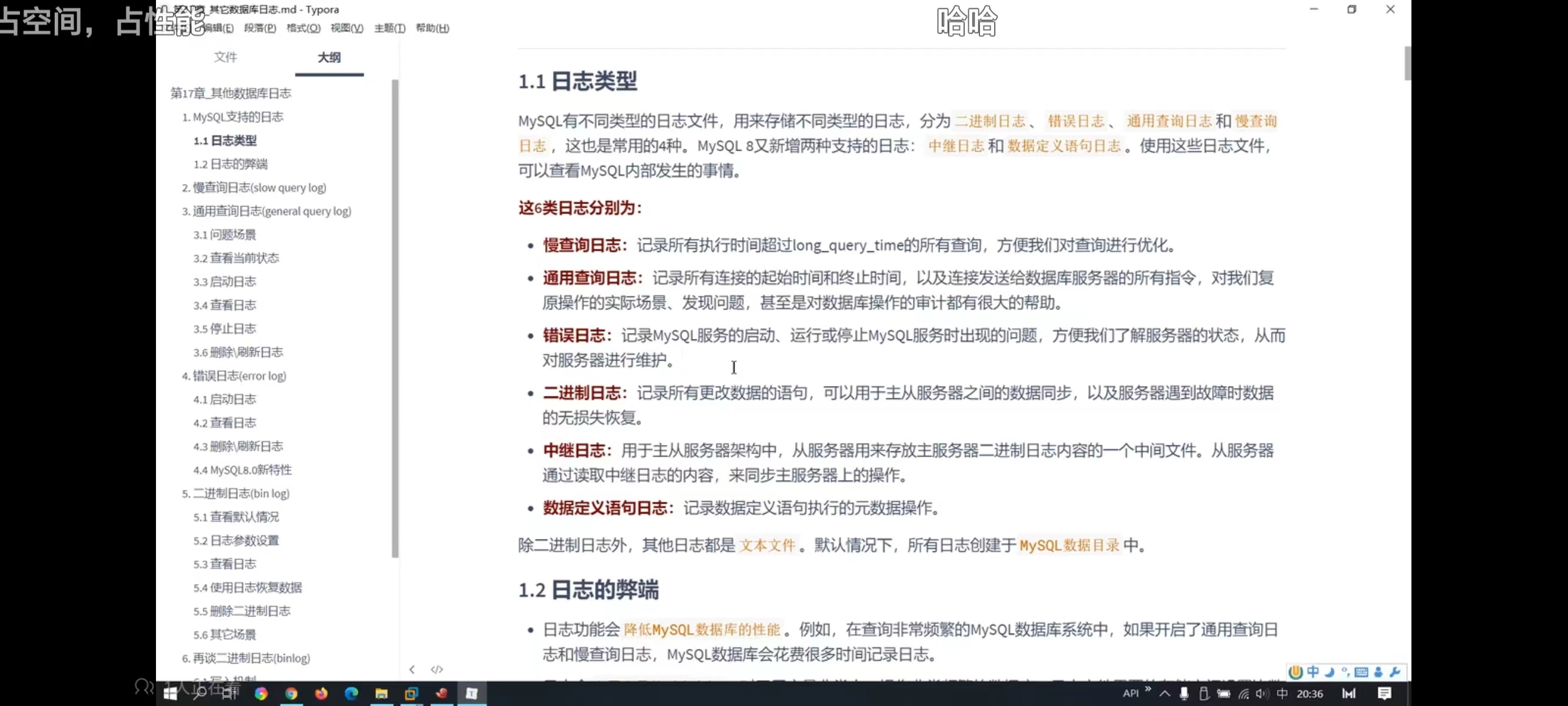
Task: Switch to the 大纲 sidebar tab
Action: point(329,57)
